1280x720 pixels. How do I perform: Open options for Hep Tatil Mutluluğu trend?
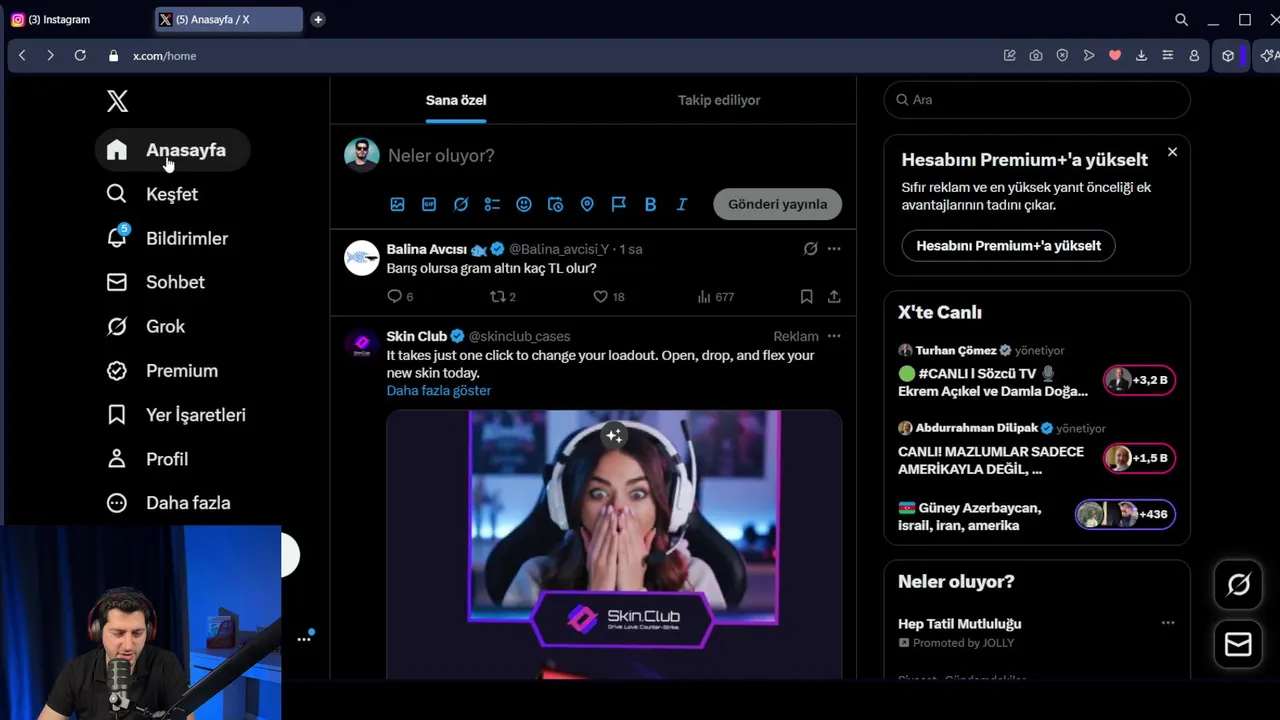click(x=1167, y=623)
